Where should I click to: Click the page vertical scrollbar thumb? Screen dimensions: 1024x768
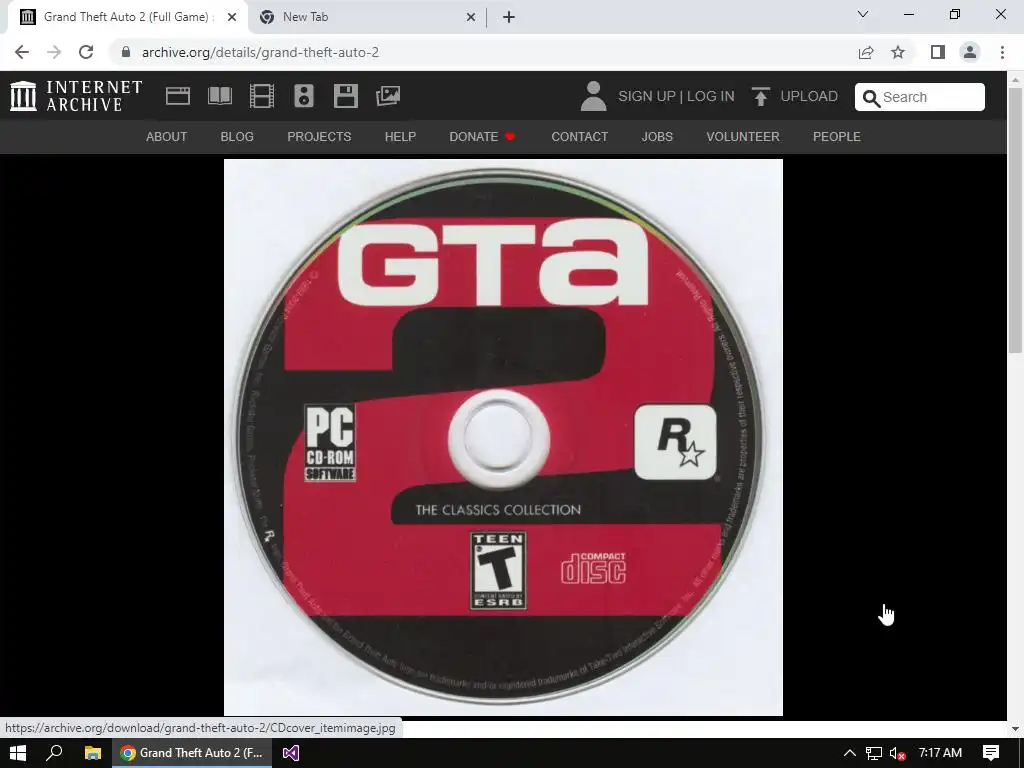(1015, 219)
